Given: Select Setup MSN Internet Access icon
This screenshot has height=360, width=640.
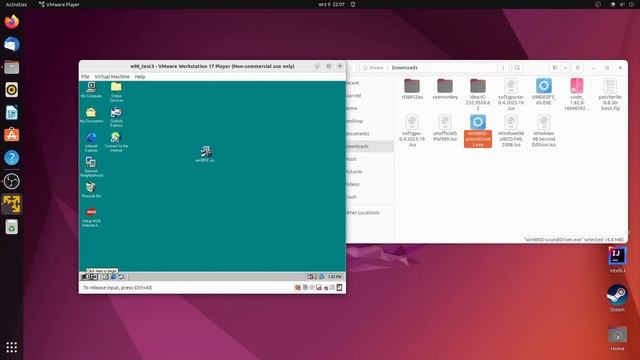Looking at the screenshot, I should (91, 217).
